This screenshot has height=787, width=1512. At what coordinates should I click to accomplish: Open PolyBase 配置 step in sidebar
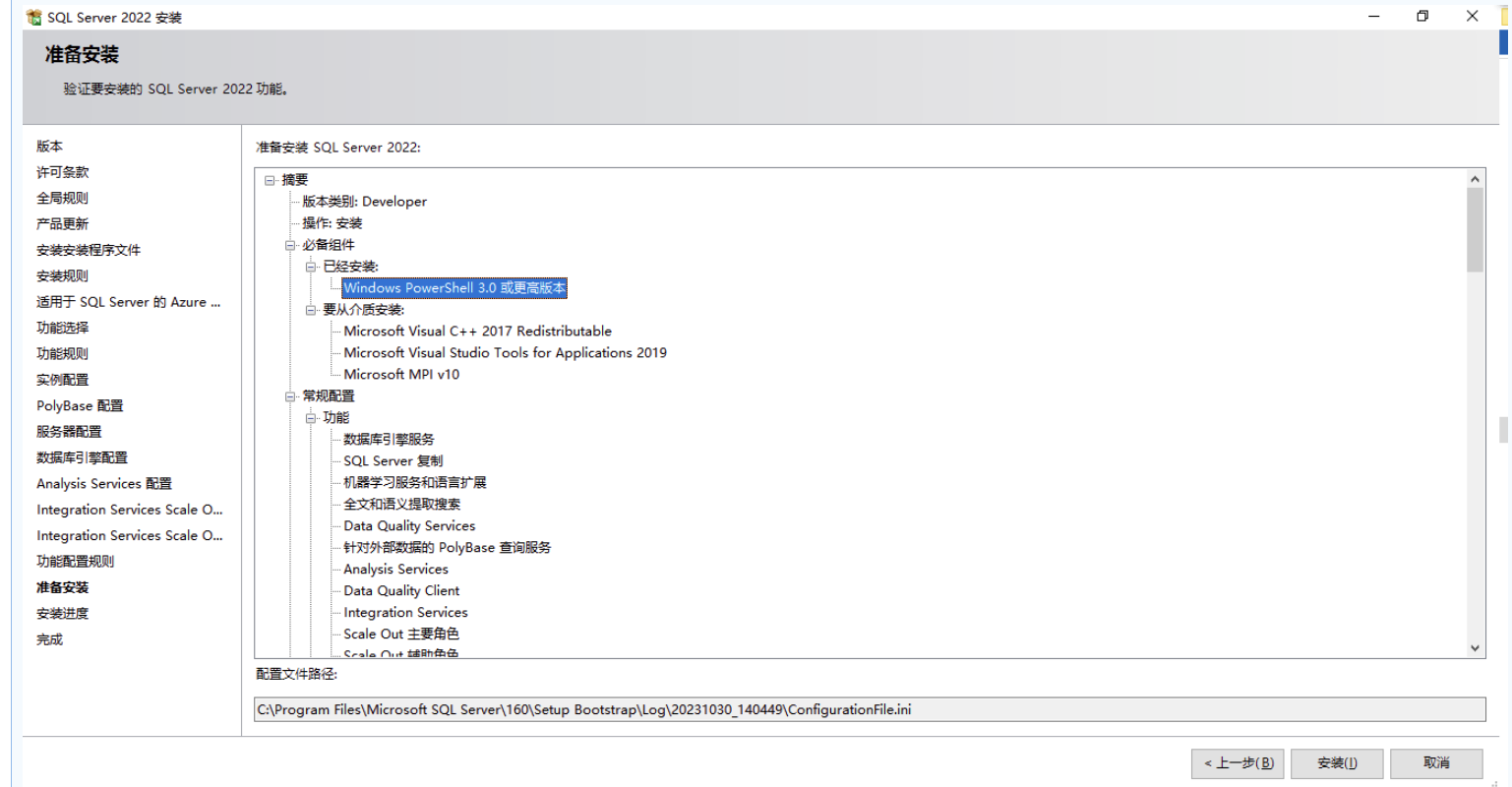pyautogui.click(x=80, y=406)
